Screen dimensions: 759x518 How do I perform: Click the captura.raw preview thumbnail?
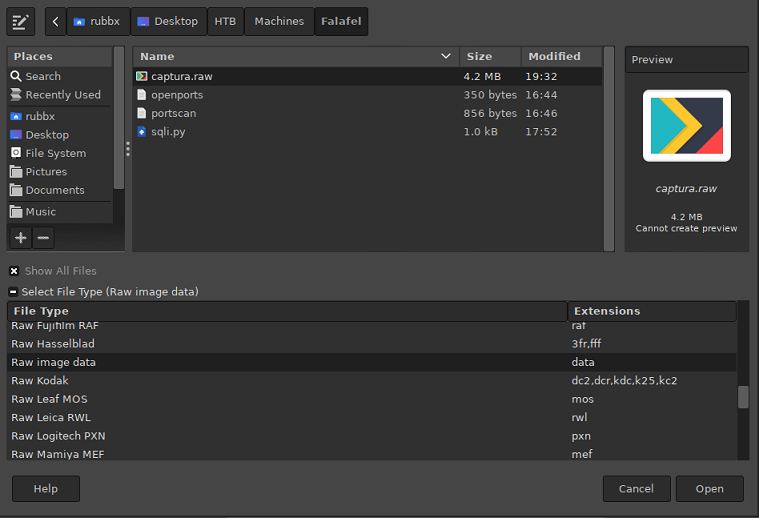686,127
